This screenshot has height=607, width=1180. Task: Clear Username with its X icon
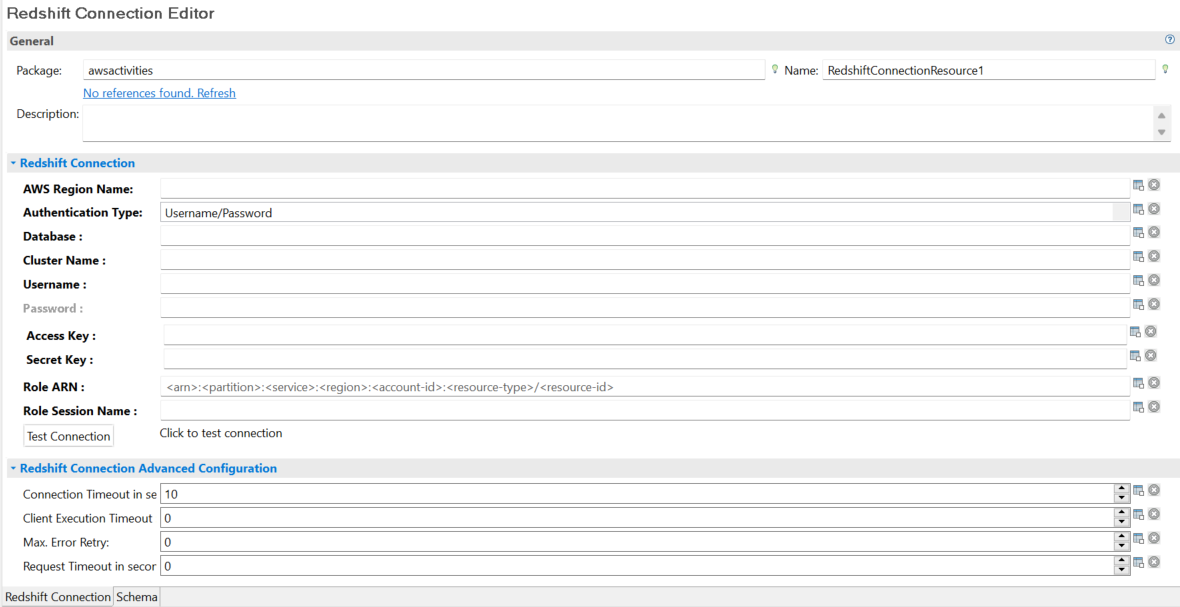(1154, 281)
